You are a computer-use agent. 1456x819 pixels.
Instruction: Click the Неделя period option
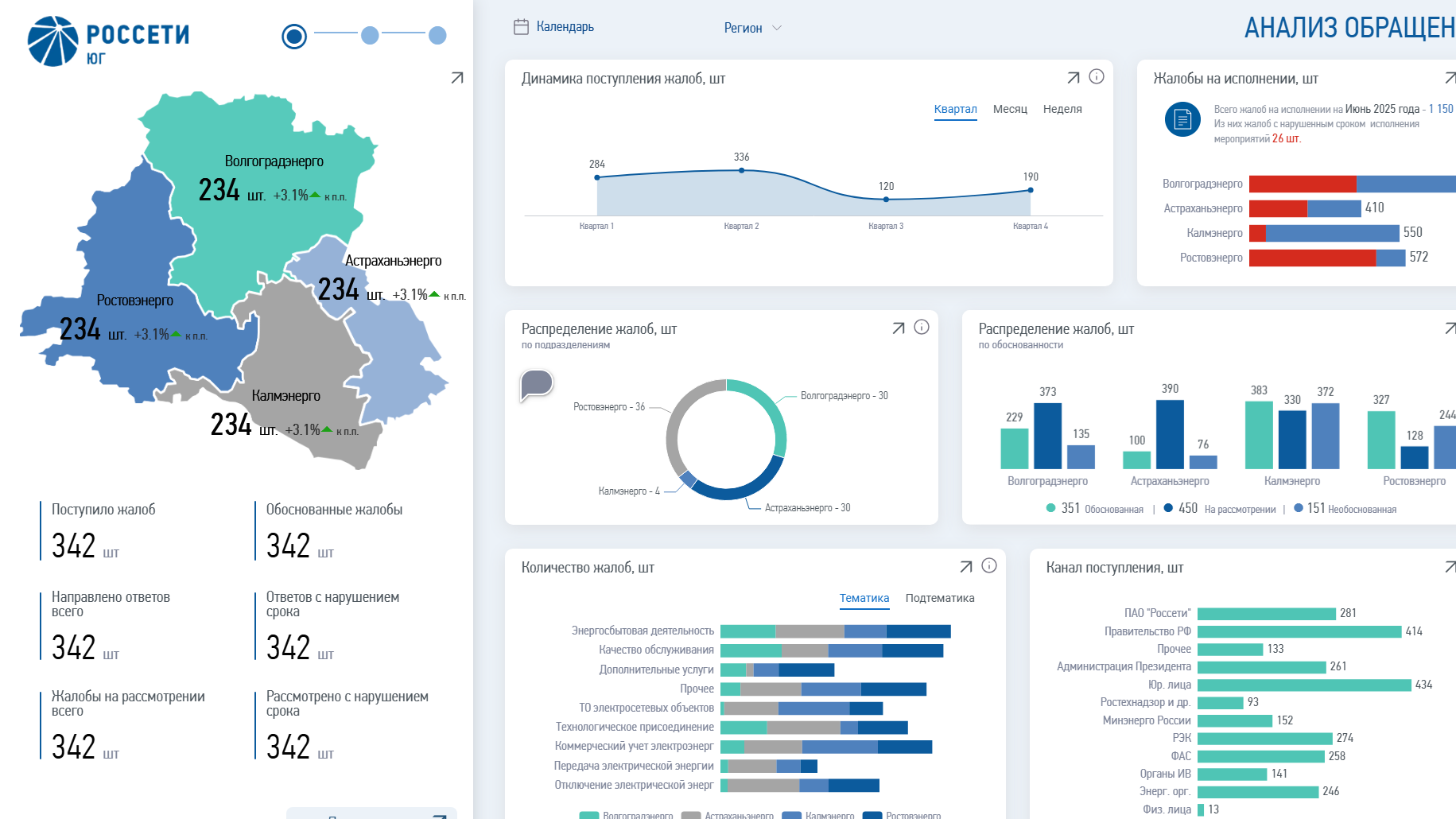click(1062, 109)
